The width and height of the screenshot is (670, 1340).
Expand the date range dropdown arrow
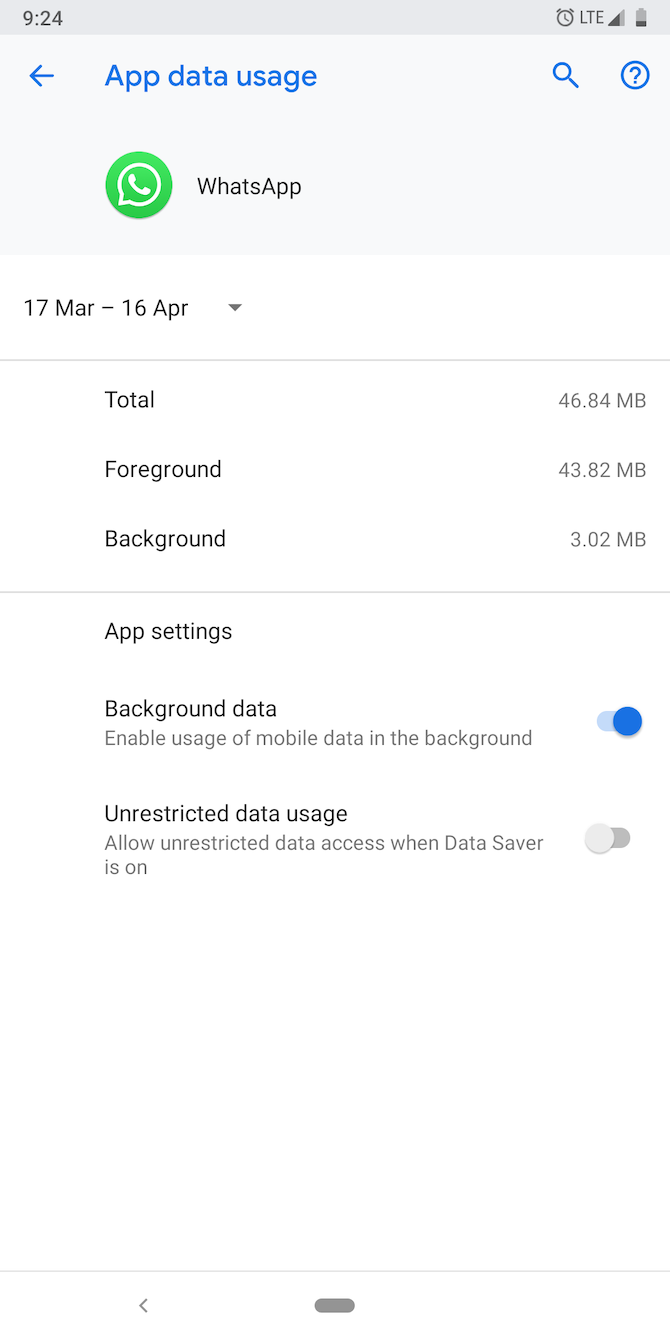click(235, 308)
